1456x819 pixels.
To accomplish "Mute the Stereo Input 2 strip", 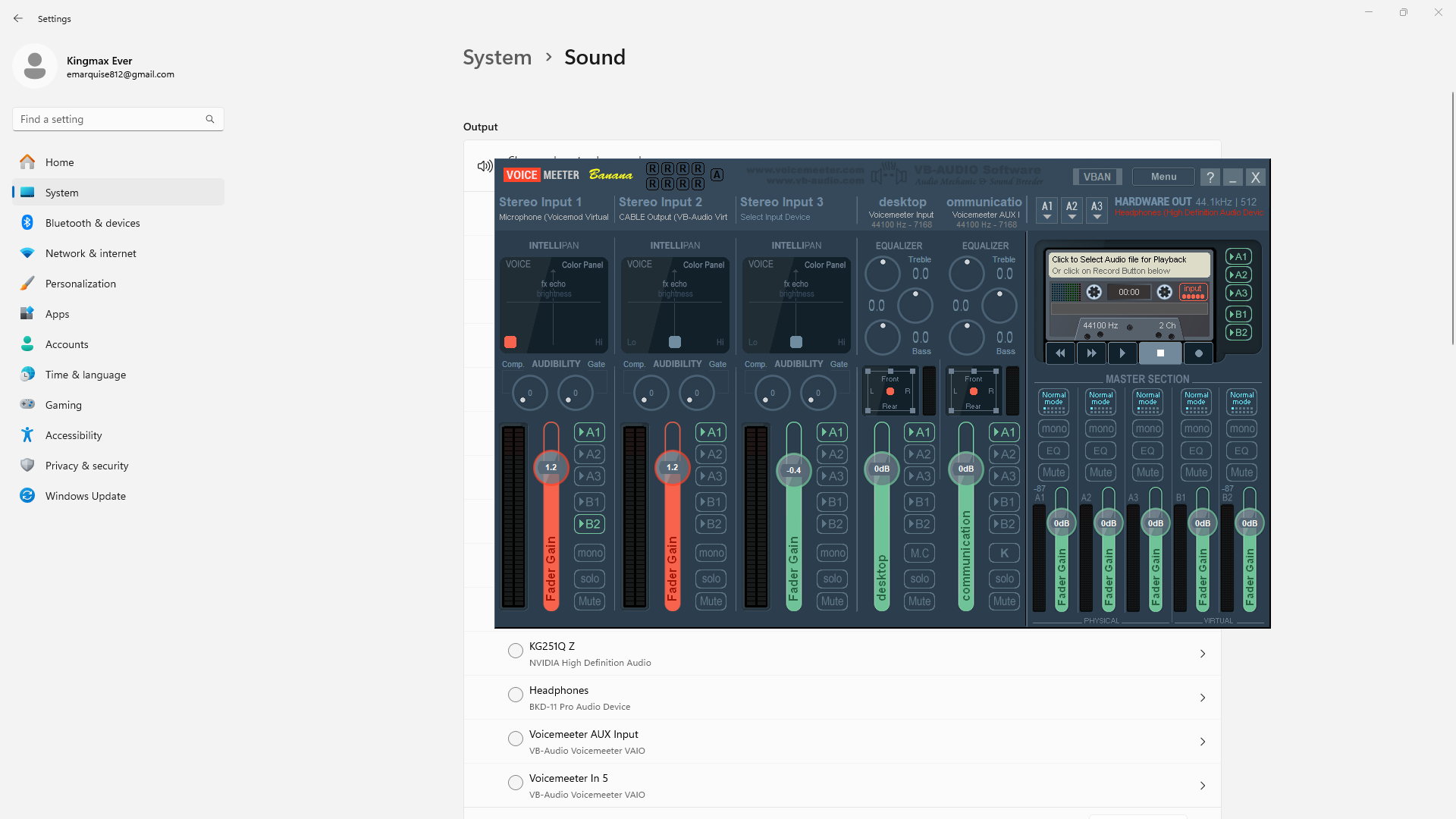I will (711, 601).
